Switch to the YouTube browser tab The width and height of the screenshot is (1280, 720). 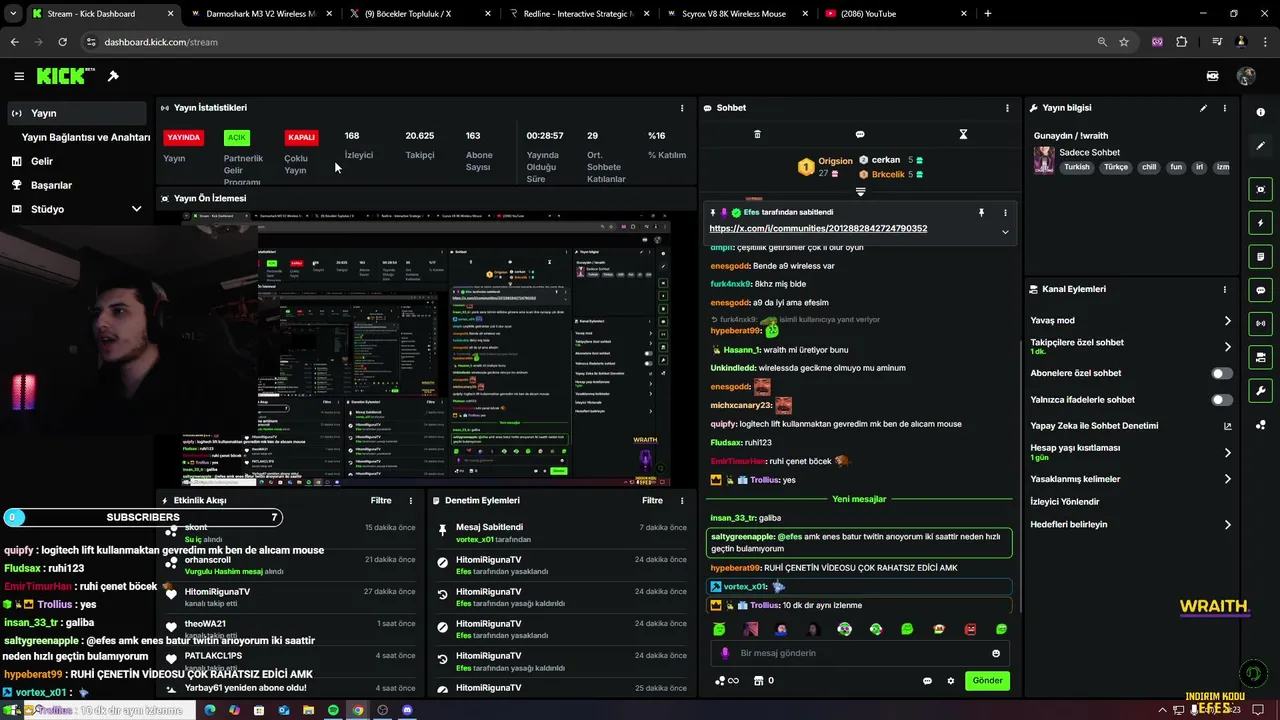tap(895, 14)
